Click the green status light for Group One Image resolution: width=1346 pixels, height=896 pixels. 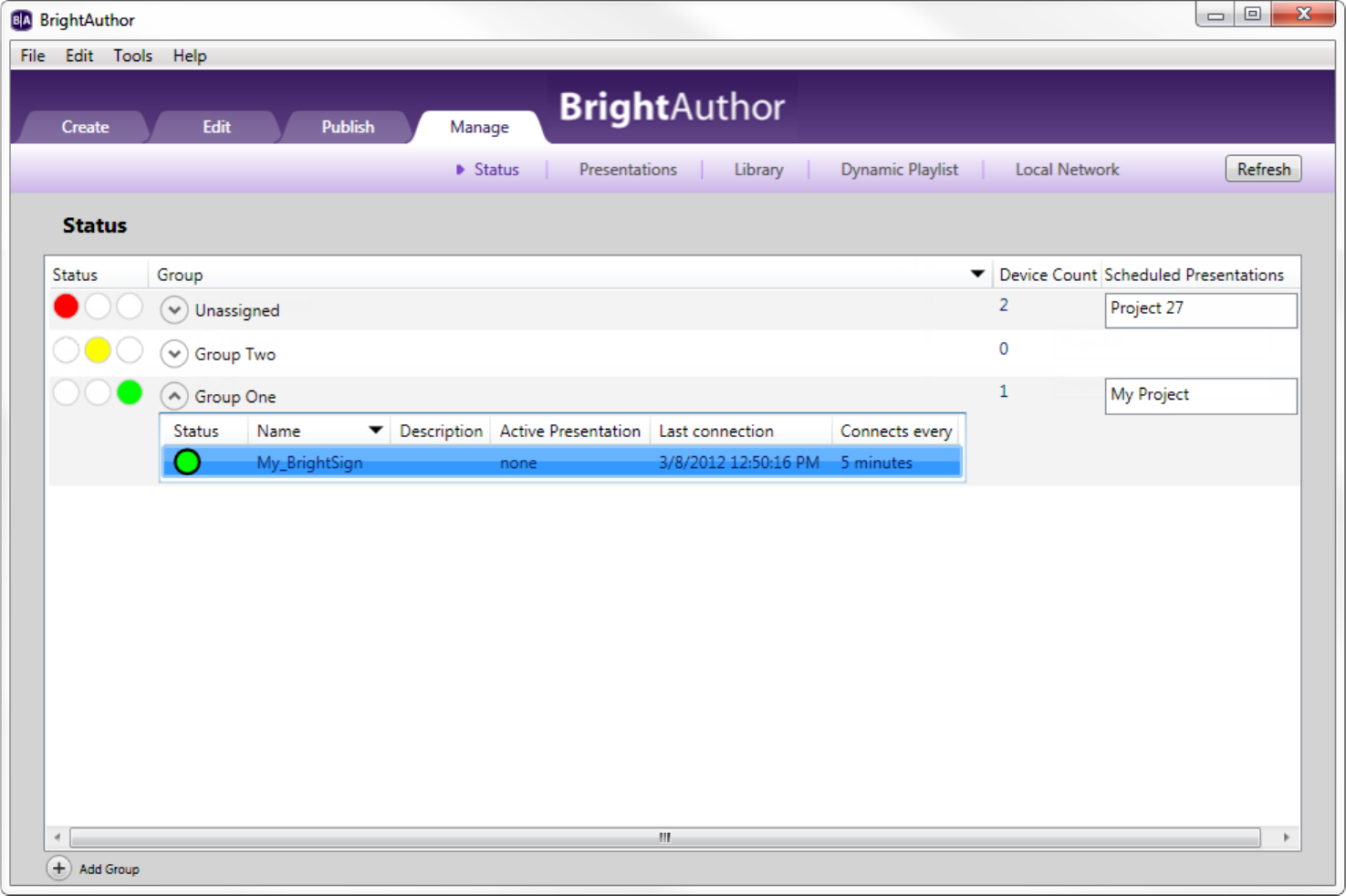[130, 392]
